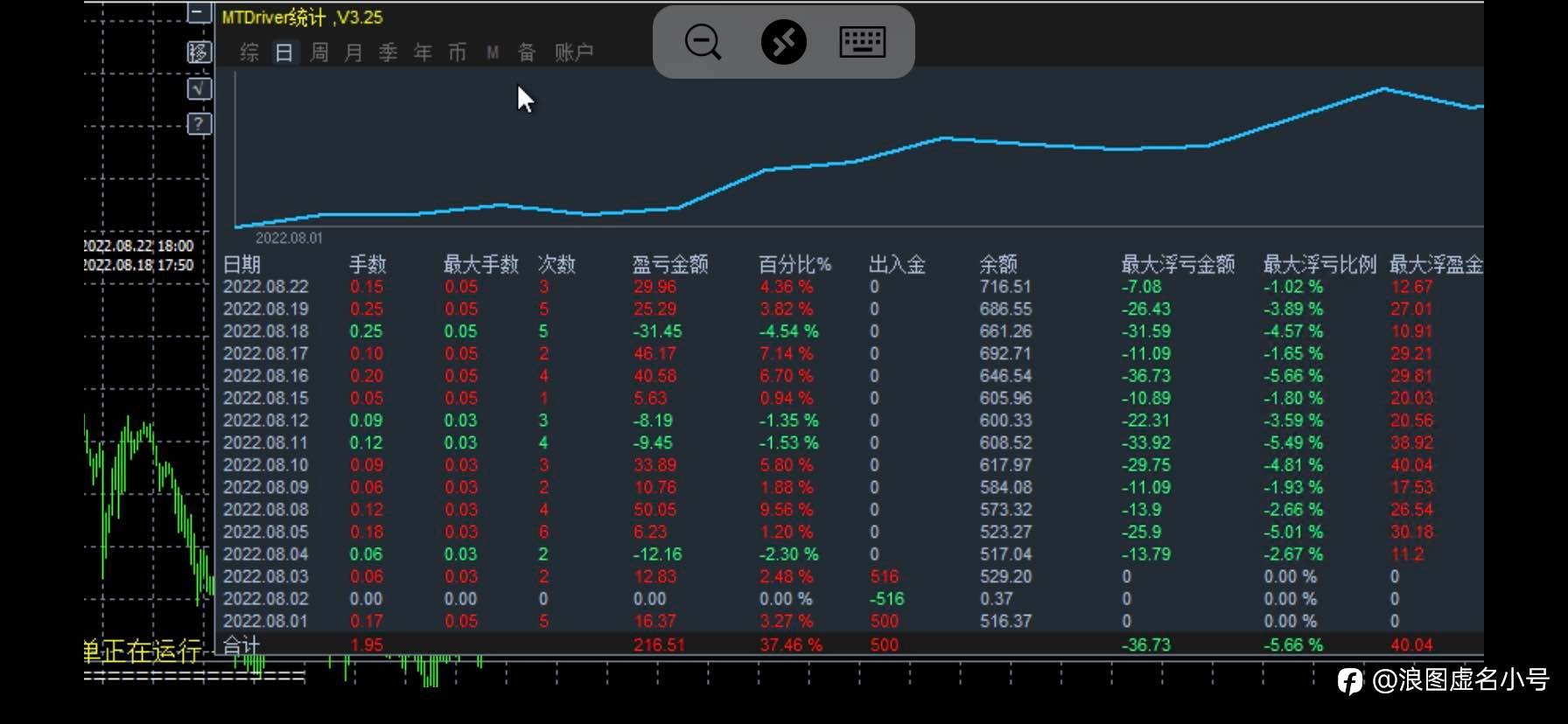Select the 日 daily tab

(284, 52)
